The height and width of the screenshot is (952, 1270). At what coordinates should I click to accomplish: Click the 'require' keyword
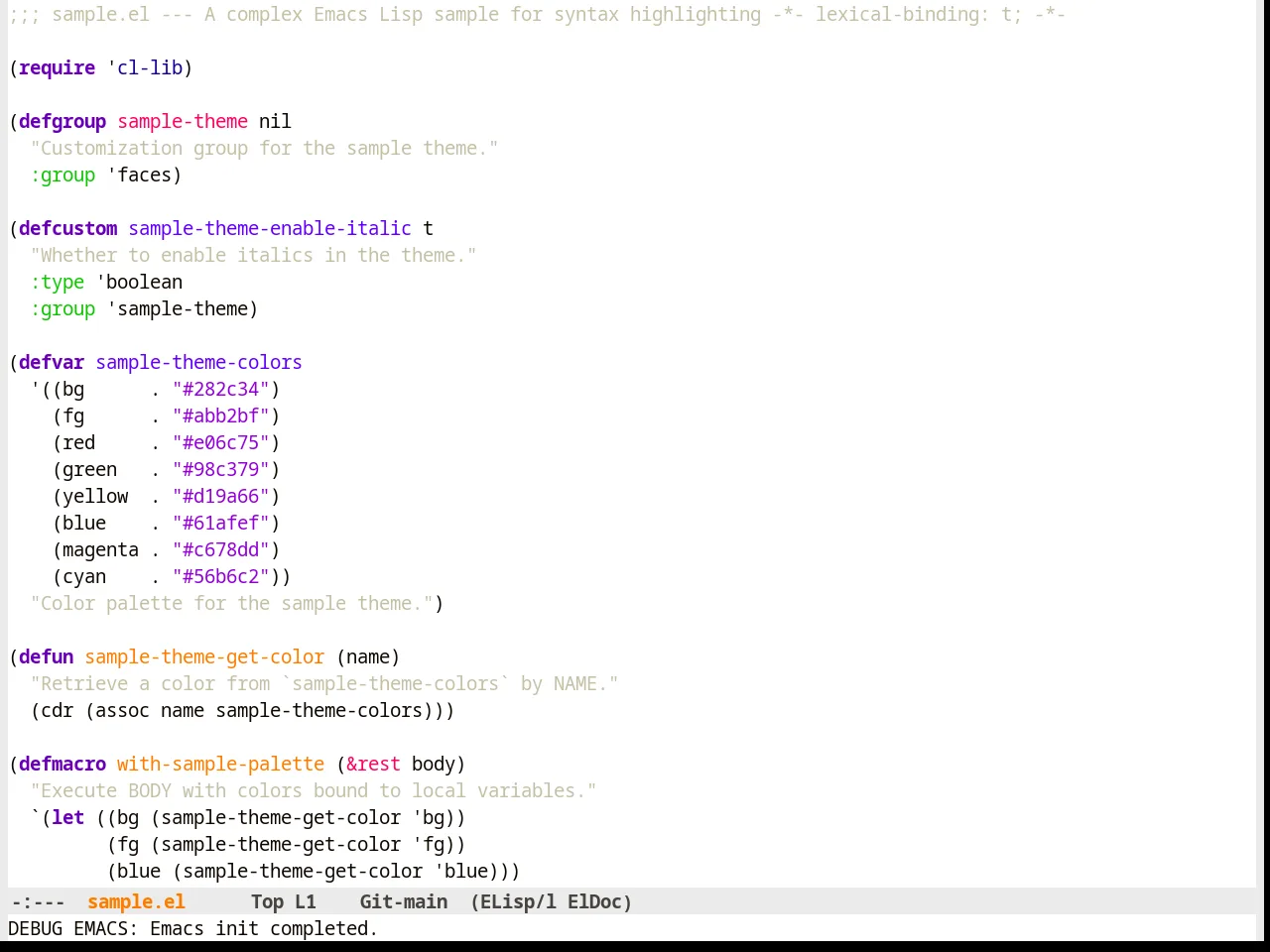coord(58,67)
